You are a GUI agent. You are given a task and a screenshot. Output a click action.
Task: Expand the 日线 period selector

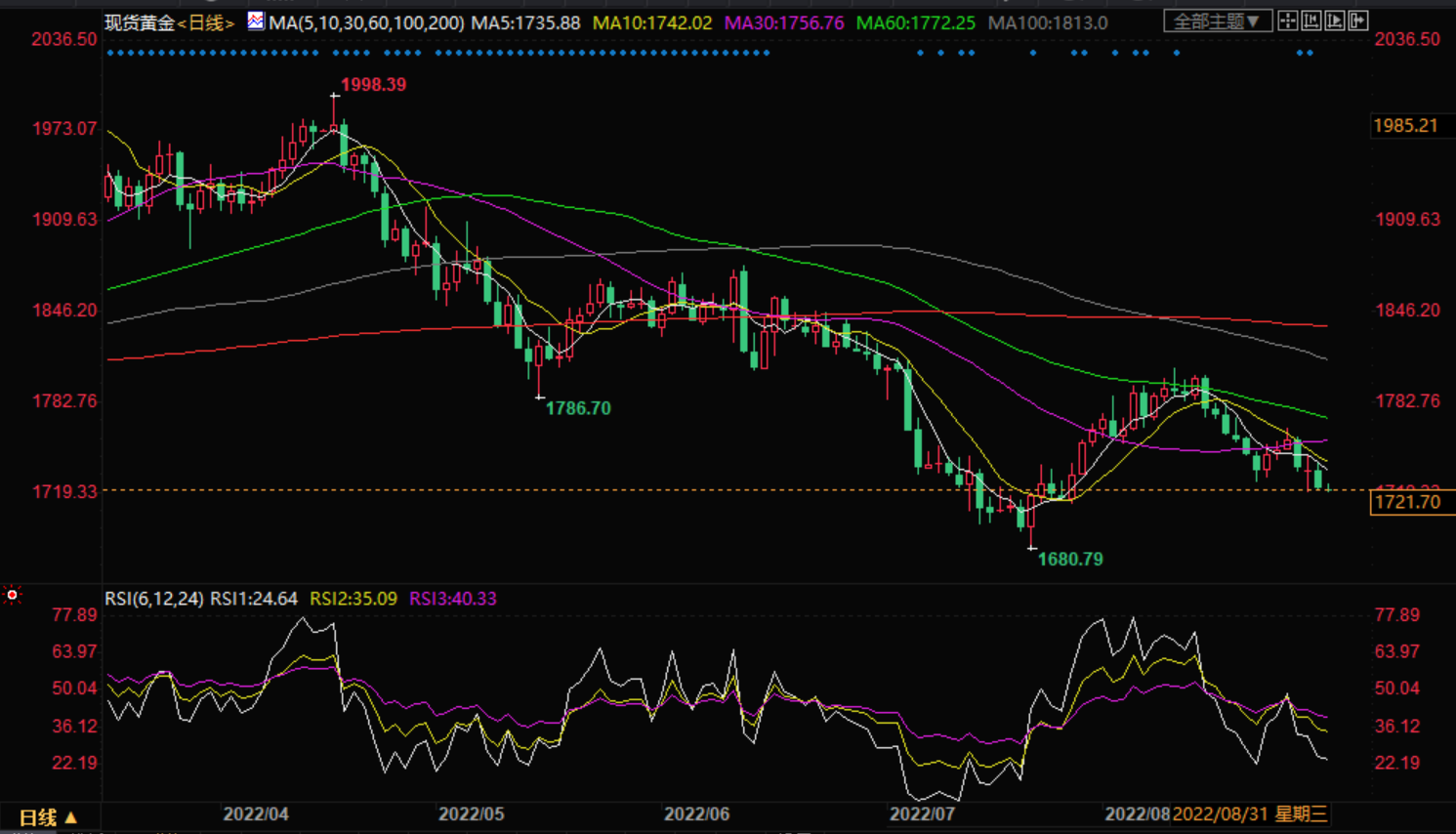[49, 817]
